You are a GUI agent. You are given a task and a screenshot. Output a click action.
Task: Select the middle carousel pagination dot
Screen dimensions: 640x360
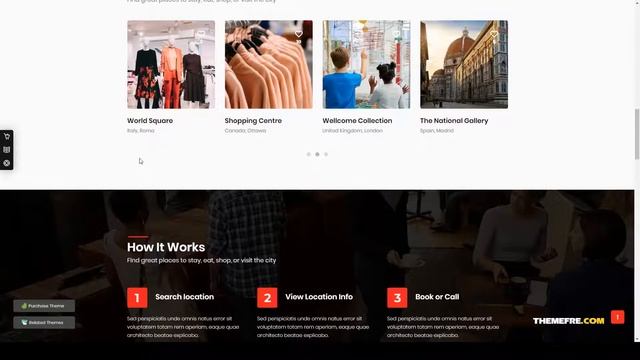pos(317,154)
